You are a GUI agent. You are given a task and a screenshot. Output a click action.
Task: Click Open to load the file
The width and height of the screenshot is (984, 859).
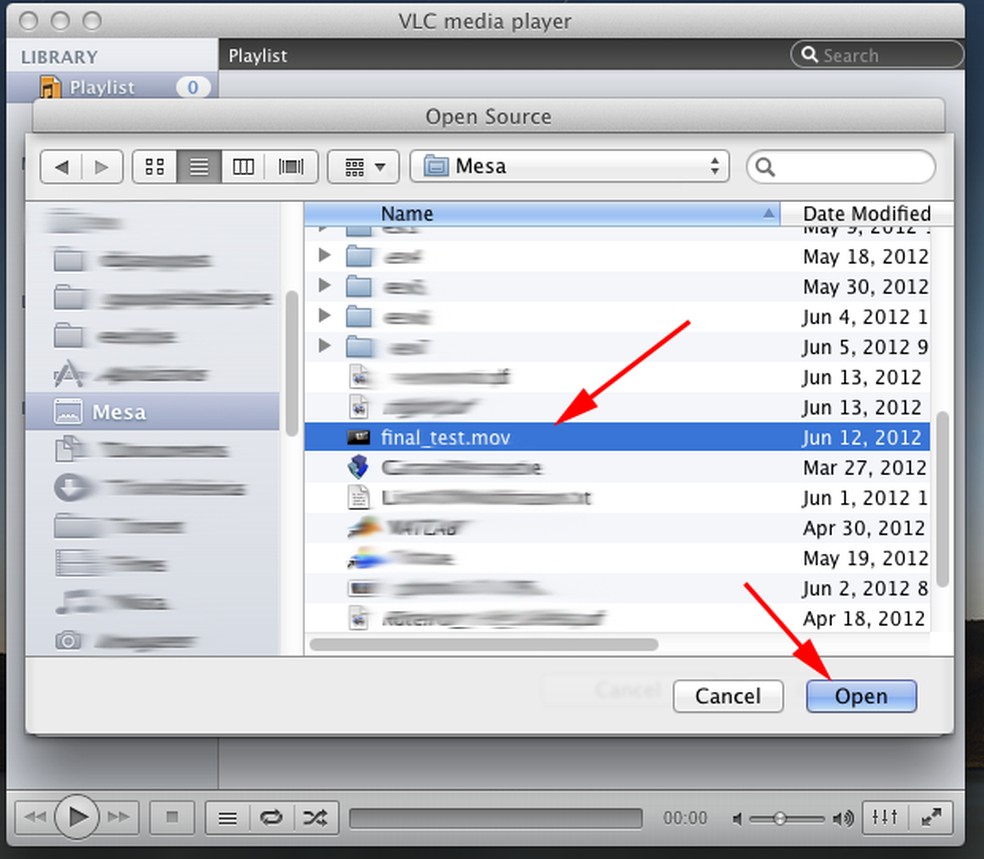pyautogui.click(x=861, y=696)
